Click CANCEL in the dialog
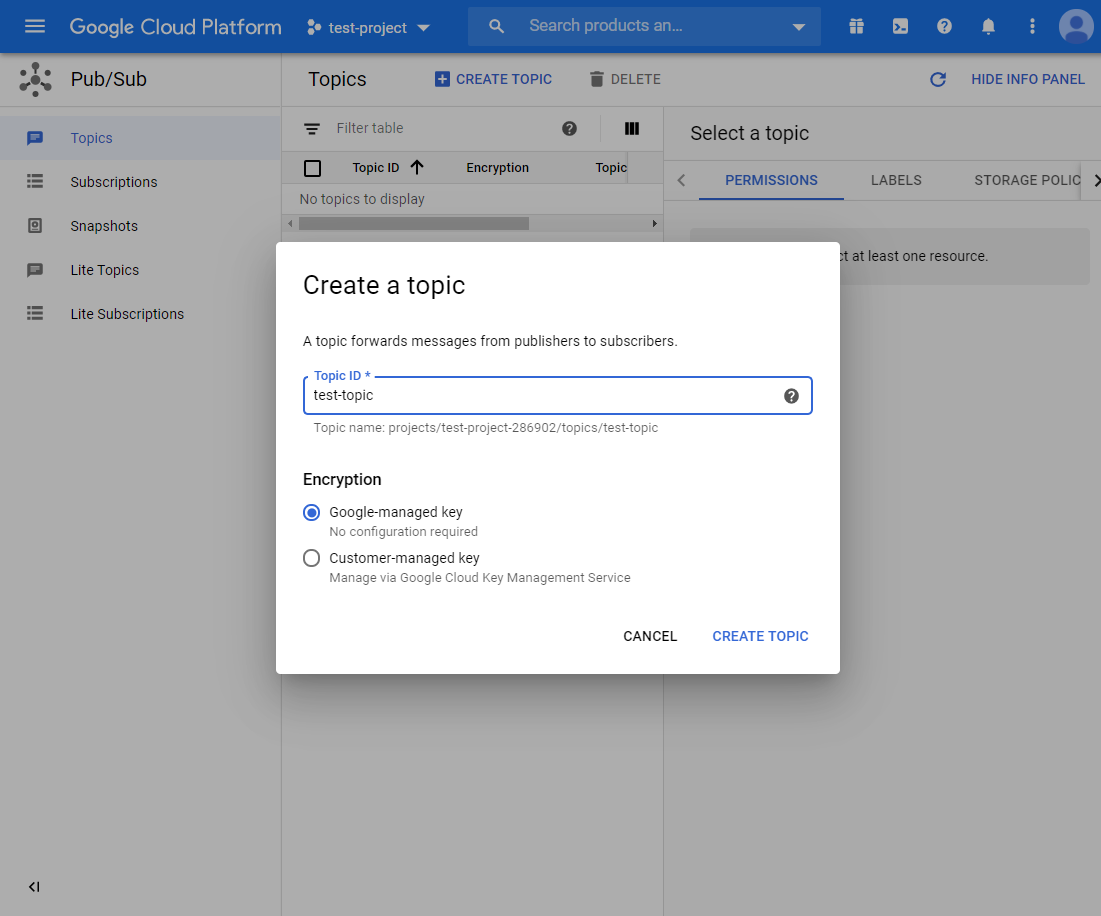Viewport: 1101px width, 916px height. pyautogui.click(x=650, y=637)
